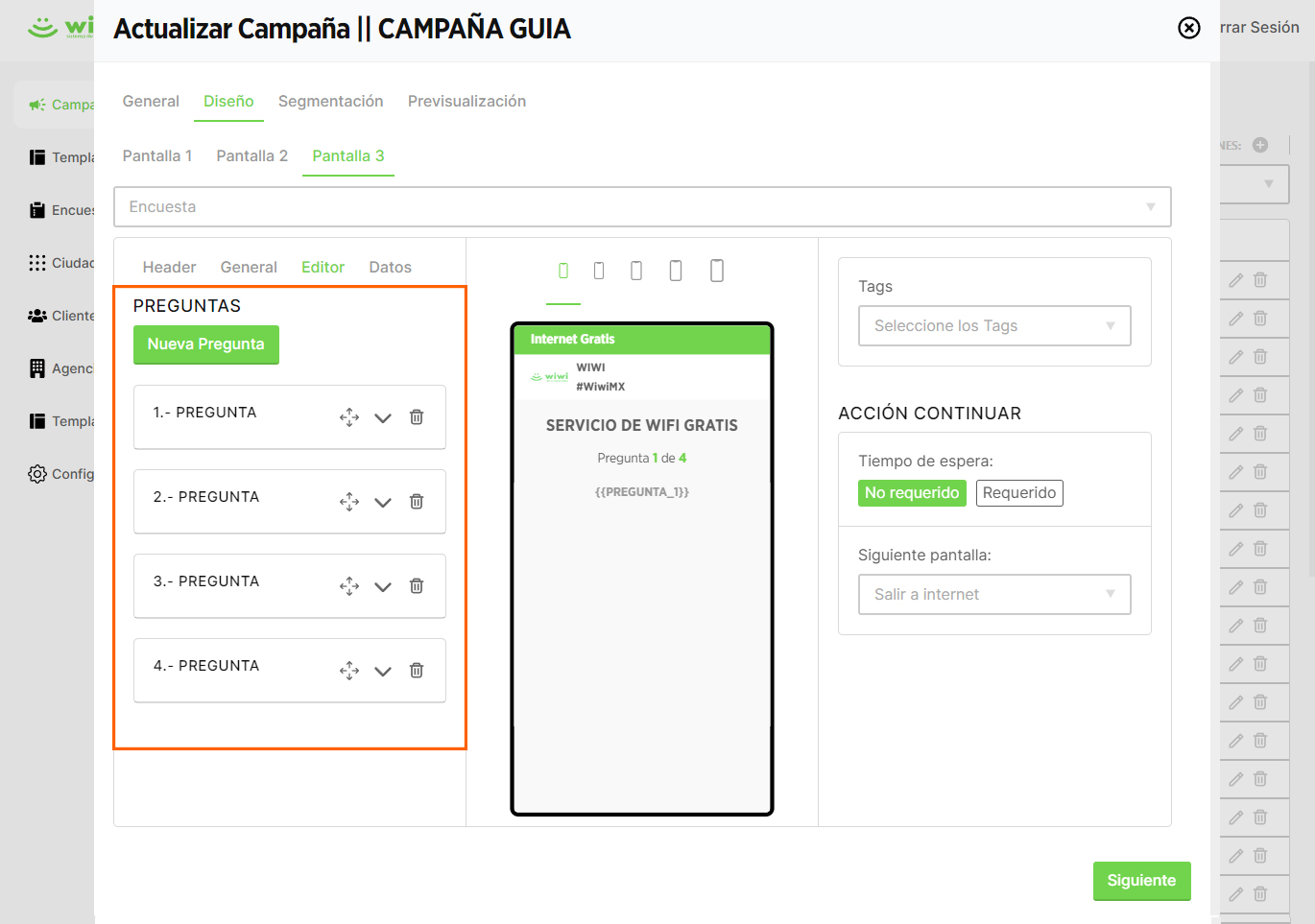Open Siguiente pantalla Salir a internet dropdown
The image size is (1315, 924).
pyautogui.click(x=994, y=594)
